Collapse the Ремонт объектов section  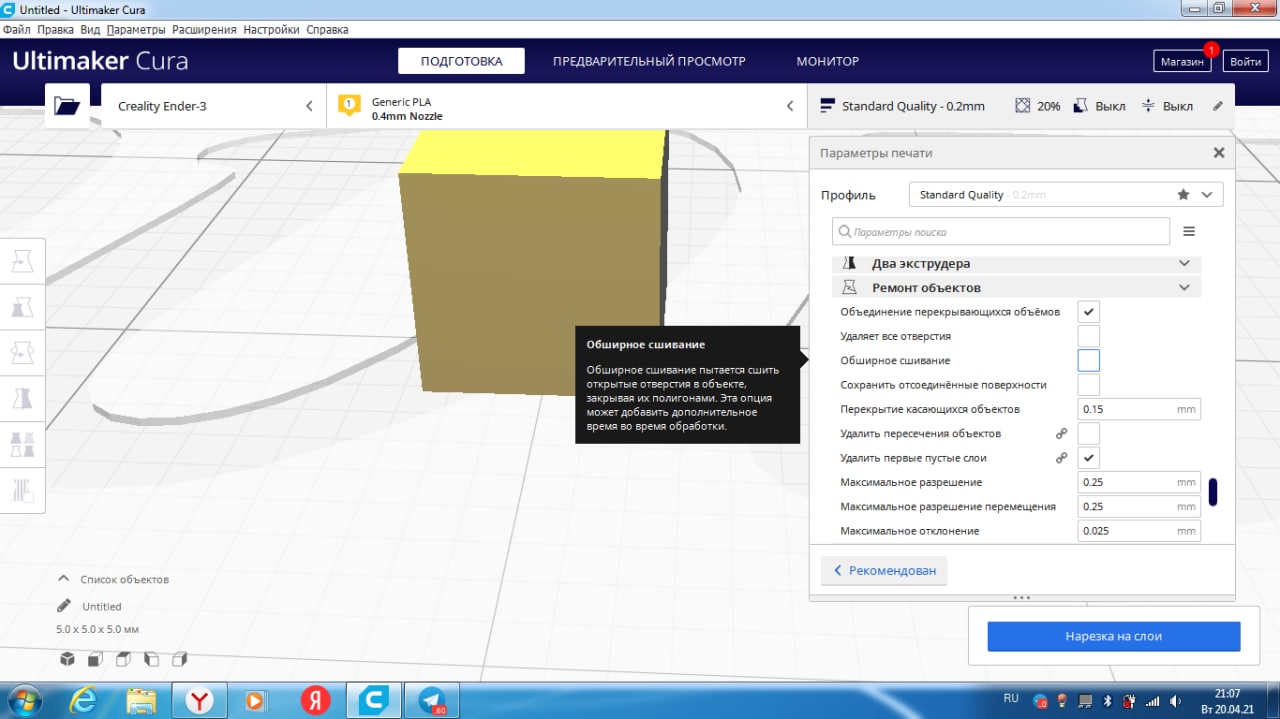coord(1016,287)
